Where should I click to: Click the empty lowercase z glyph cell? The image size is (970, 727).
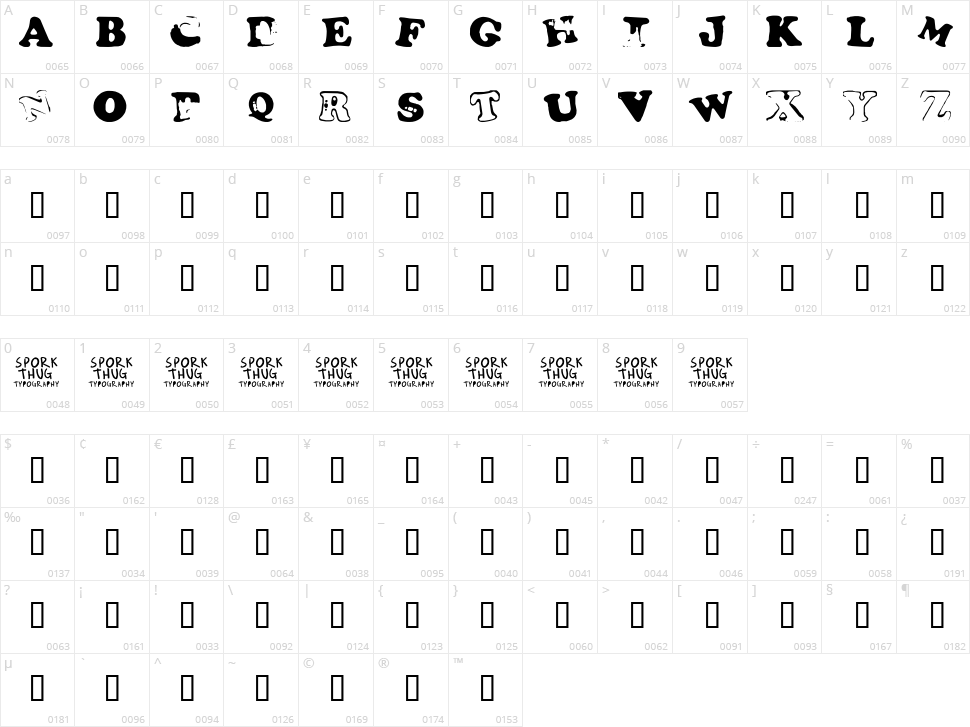pos(935,277)
